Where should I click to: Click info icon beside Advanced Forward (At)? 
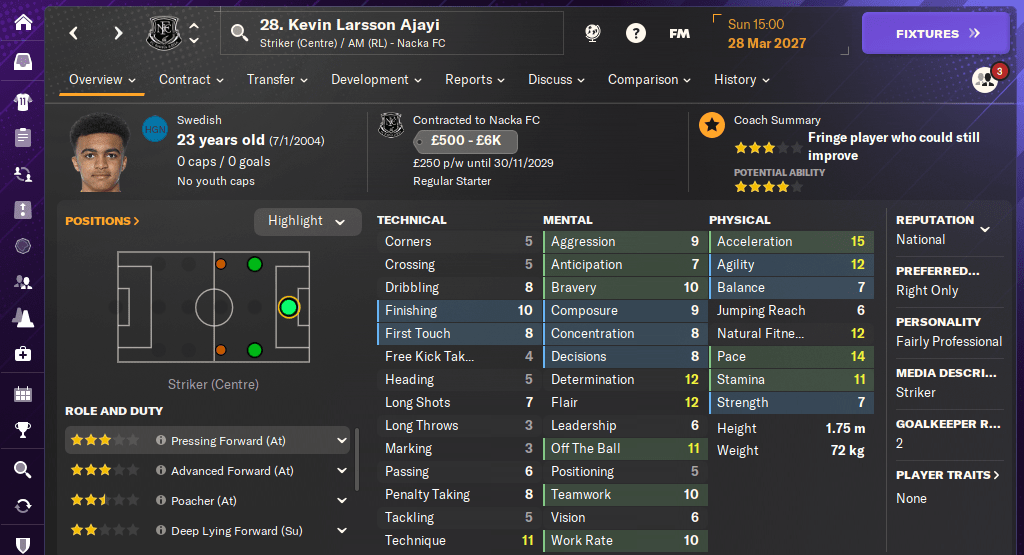tap(160, 471)
